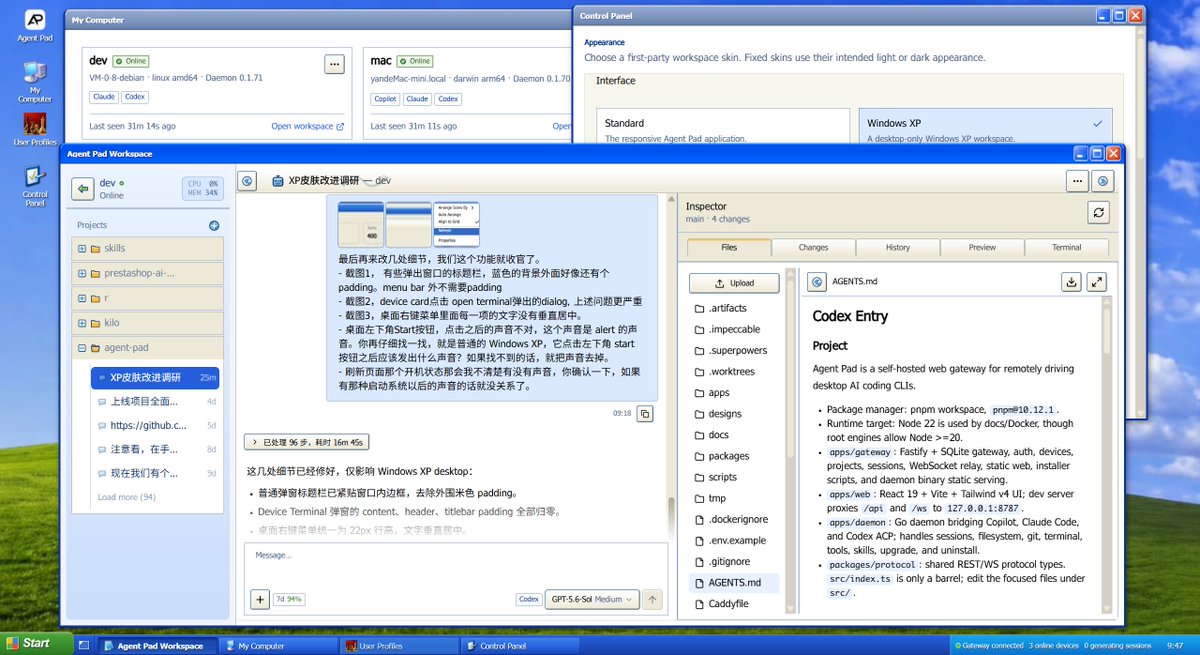Viewport: 1200px width, 655px height.
Task: Add a new project with the plus icon
Action: point(214,226)
